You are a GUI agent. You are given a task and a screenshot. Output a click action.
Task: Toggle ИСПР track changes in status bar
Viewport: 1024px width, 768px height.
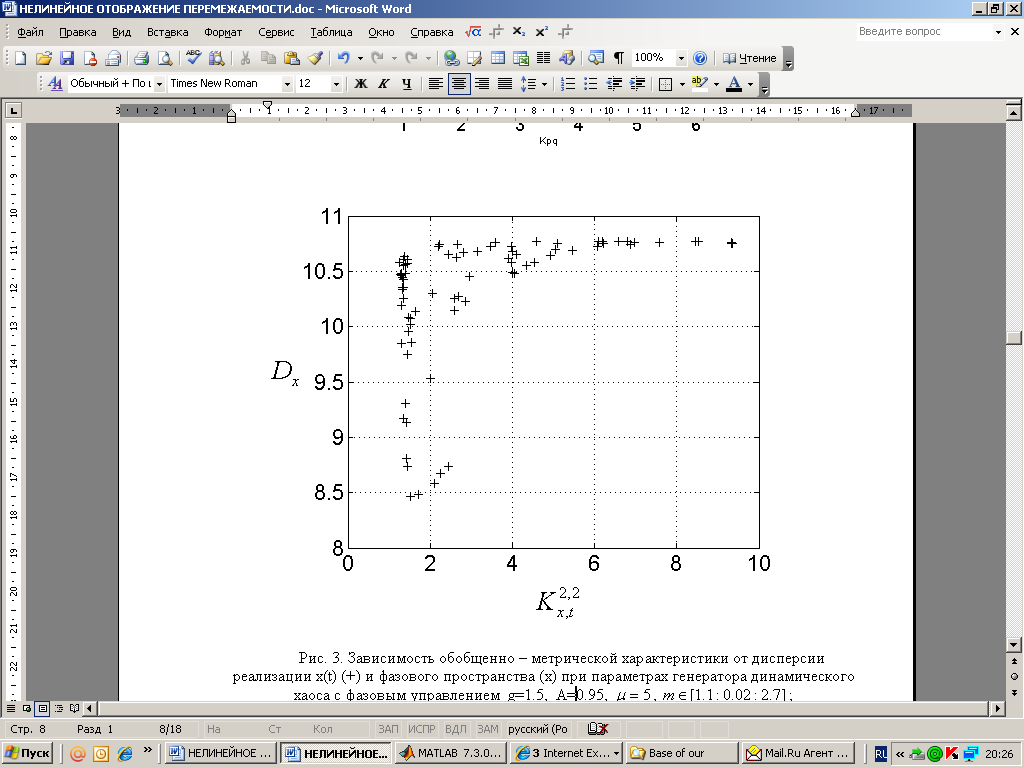(421, 729)
